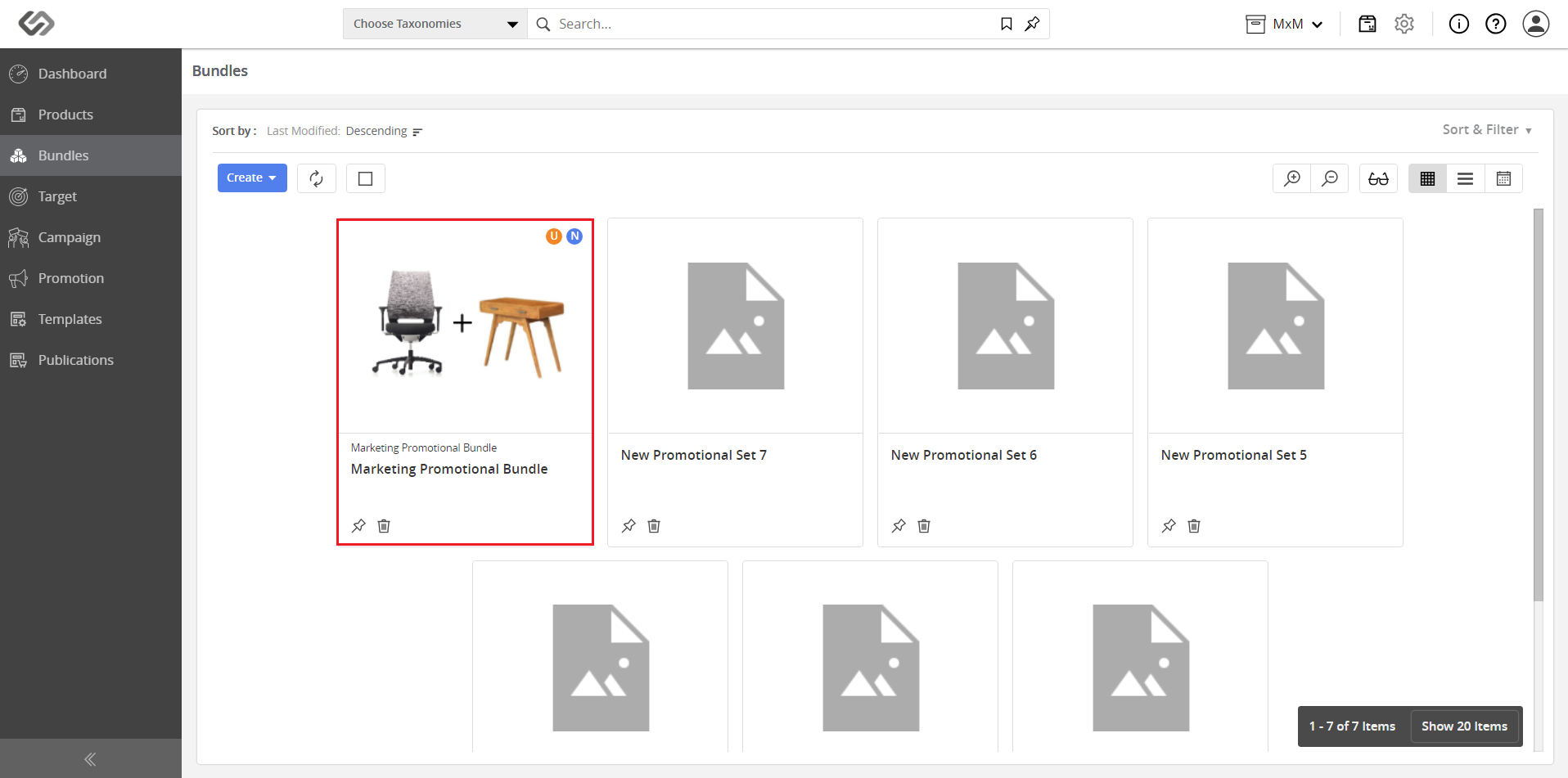This screenshot has height=778, width=1568.
Task: Click the zoom in magnifier icon
Action: 1292,178
